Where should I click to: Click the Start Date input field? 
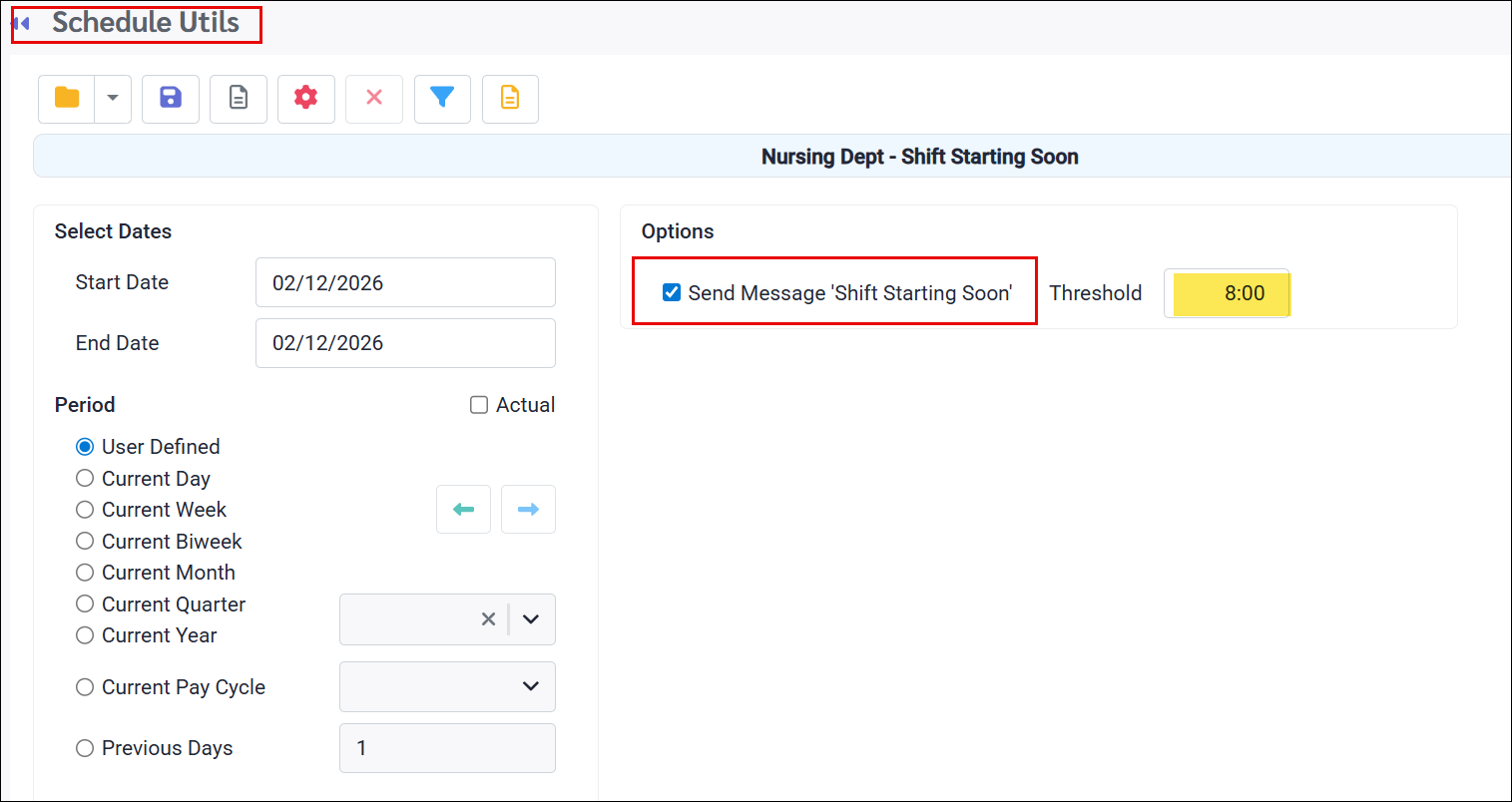pyautogui.click(x=405, y=282)
